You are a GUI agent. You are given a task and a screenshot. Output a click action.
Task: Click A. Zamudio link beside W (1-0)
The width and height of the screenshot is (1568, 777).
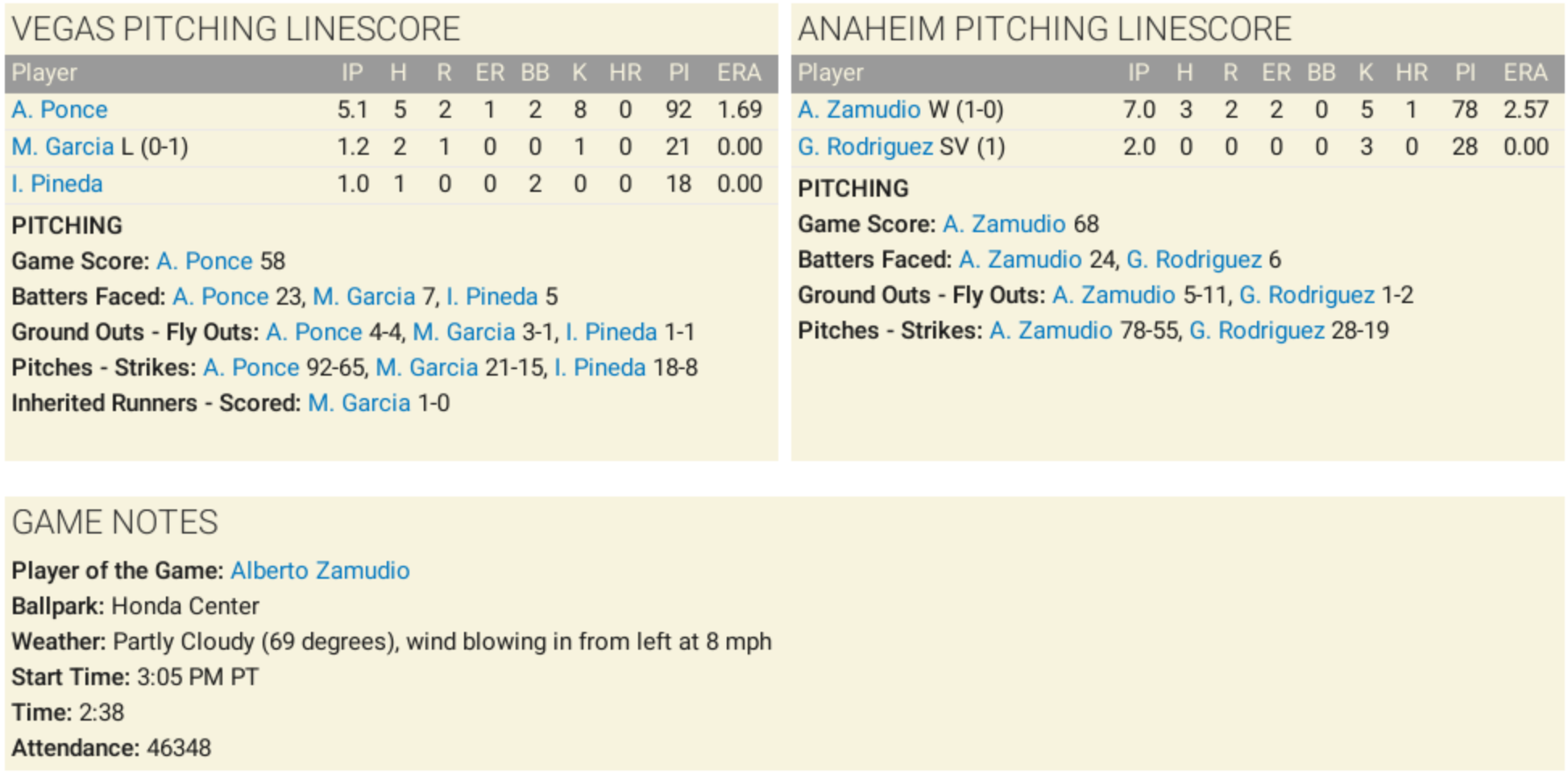(x=859, y=110)
